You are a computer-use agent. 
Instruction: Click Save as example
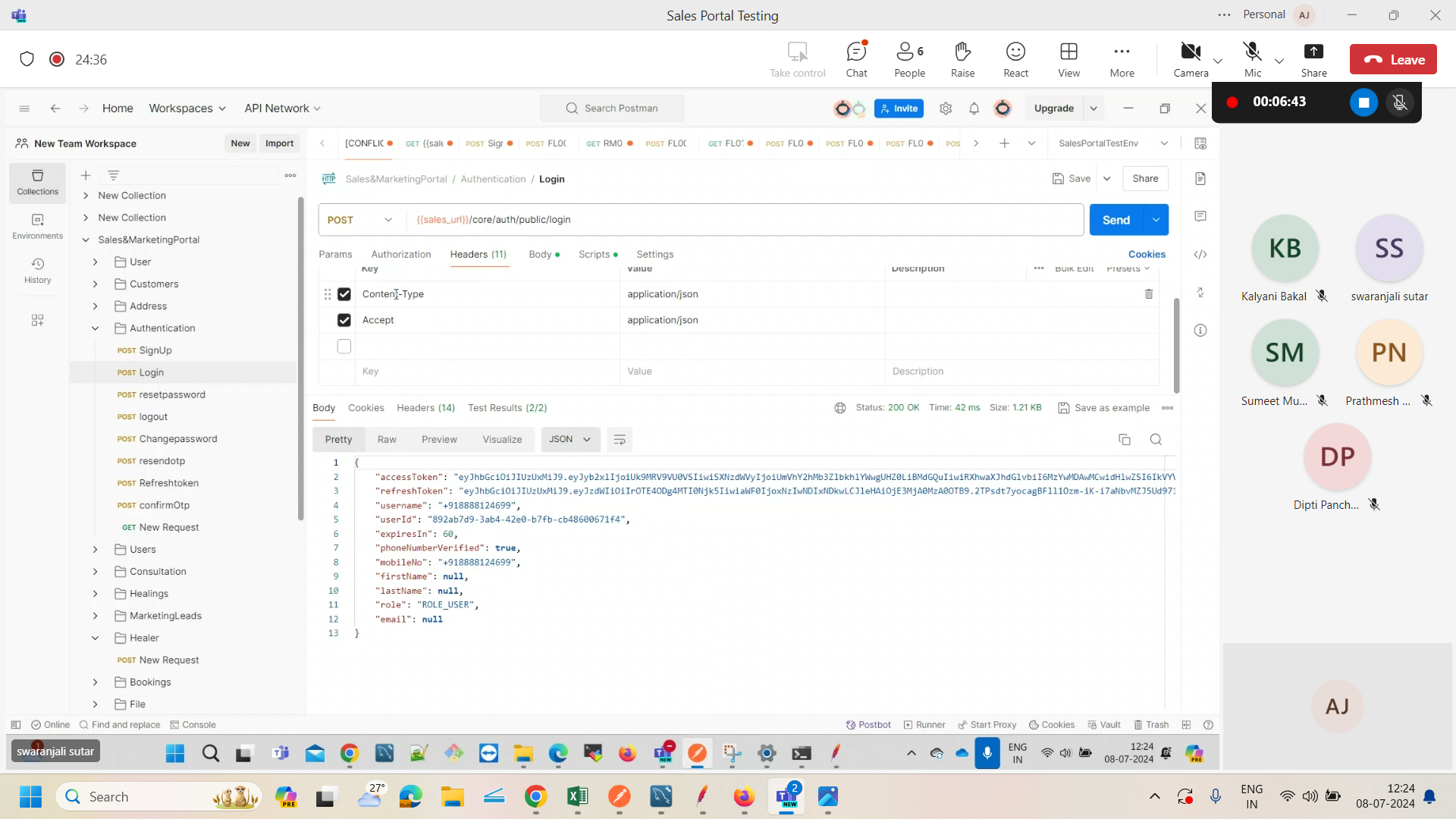[x=1103, y=408]
